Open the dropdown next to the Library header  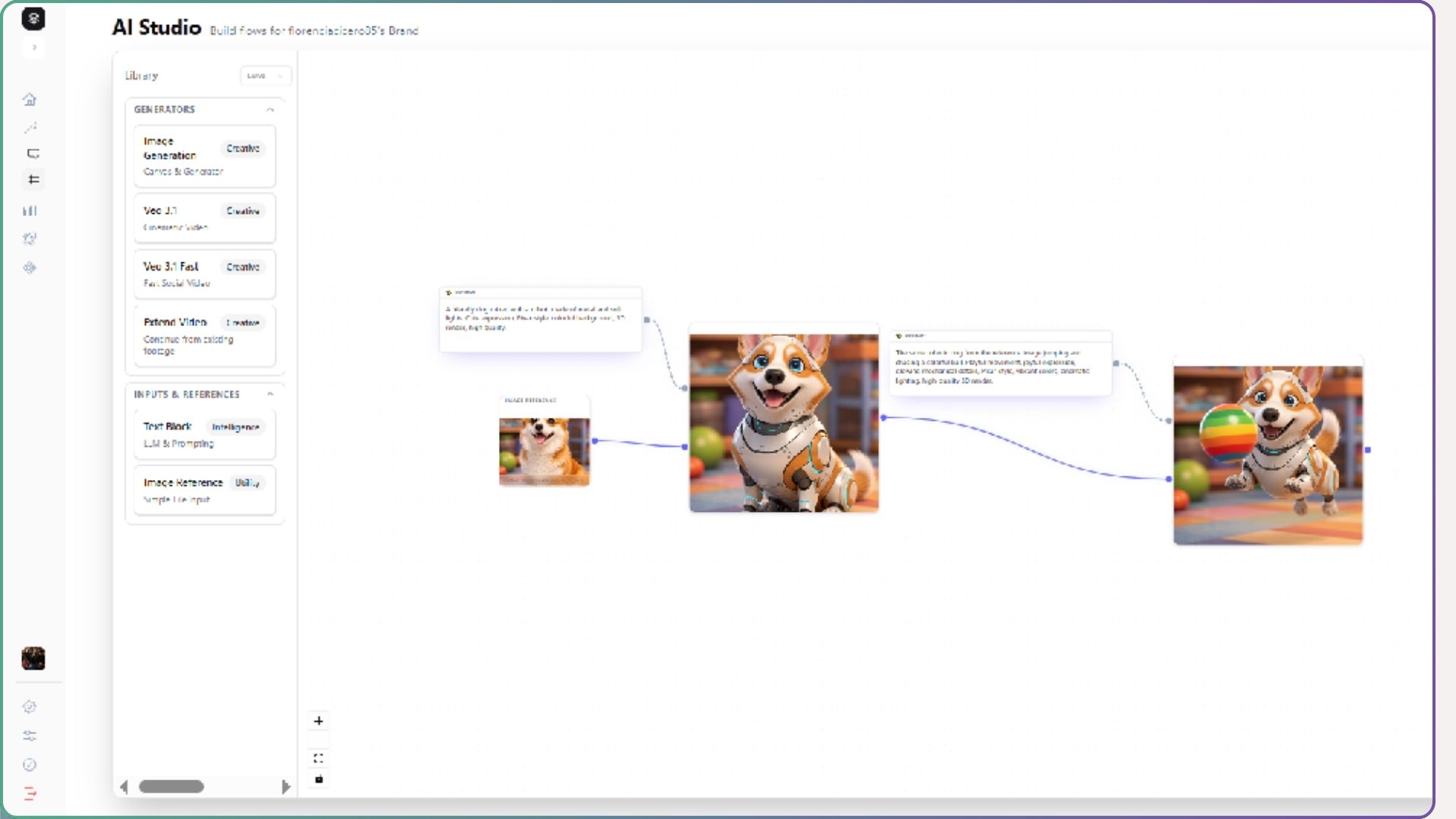(265, 76)
